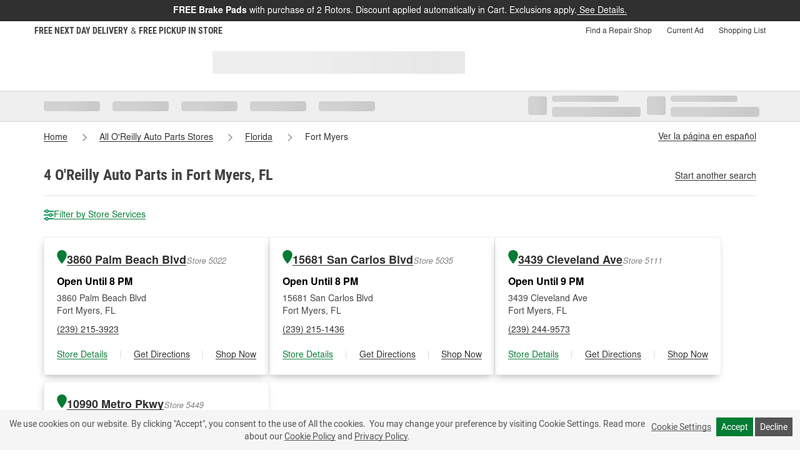
Task: Click the map pin icon beside 3860 Palm Beach Blvd
Action: point(61,257)
